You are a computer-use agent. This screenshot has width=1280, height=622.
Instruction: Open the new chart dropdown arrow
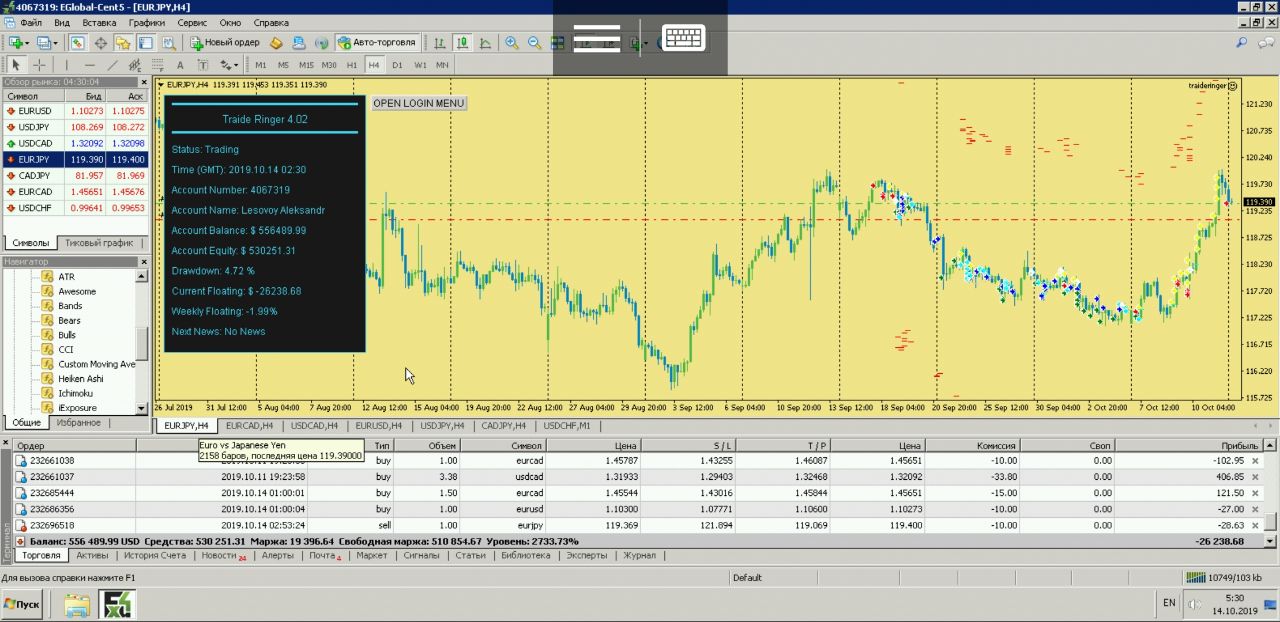click(28, 43)
